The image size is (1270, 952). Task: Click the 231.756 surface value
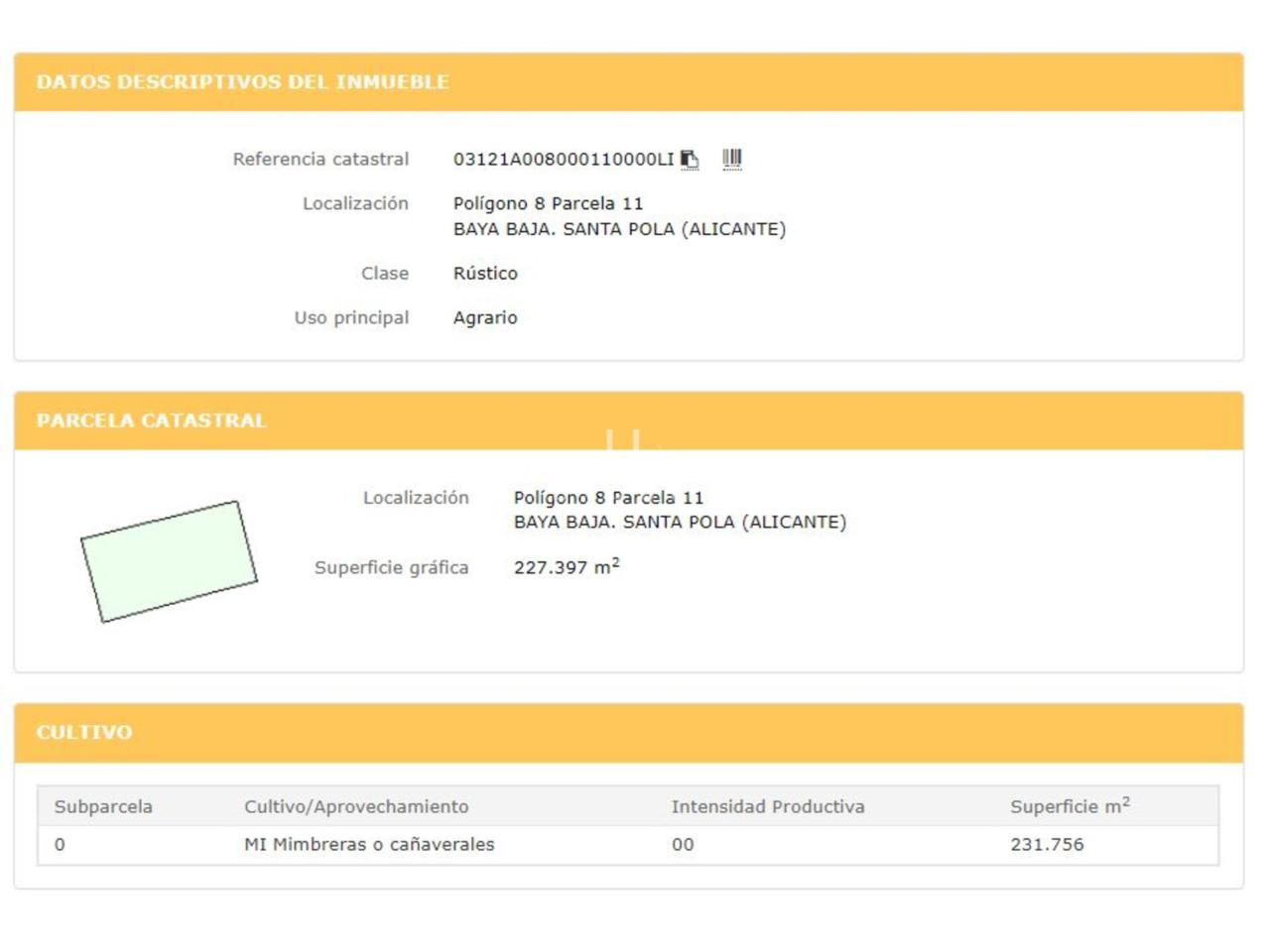(x=1047, y=845)
